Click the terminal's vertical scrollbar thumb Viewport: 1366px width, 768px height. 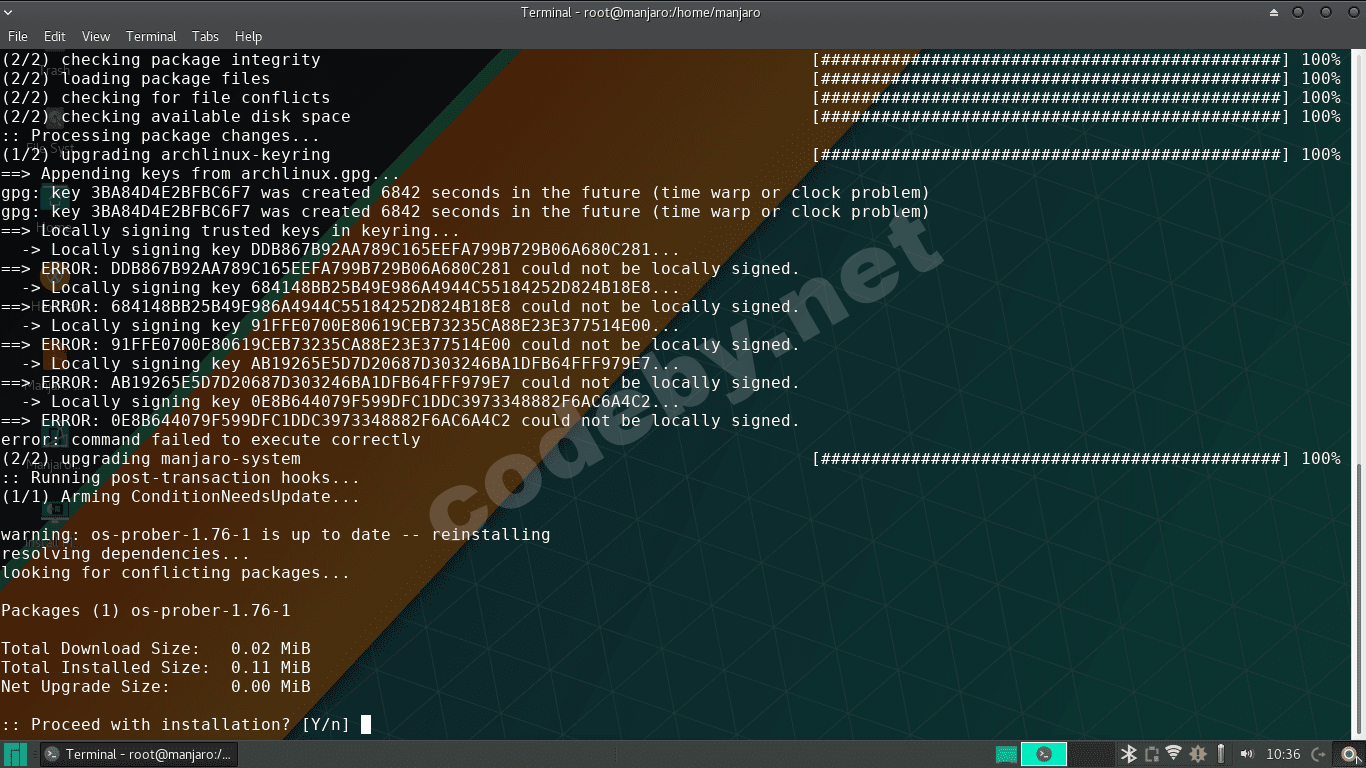point(1361,600)
